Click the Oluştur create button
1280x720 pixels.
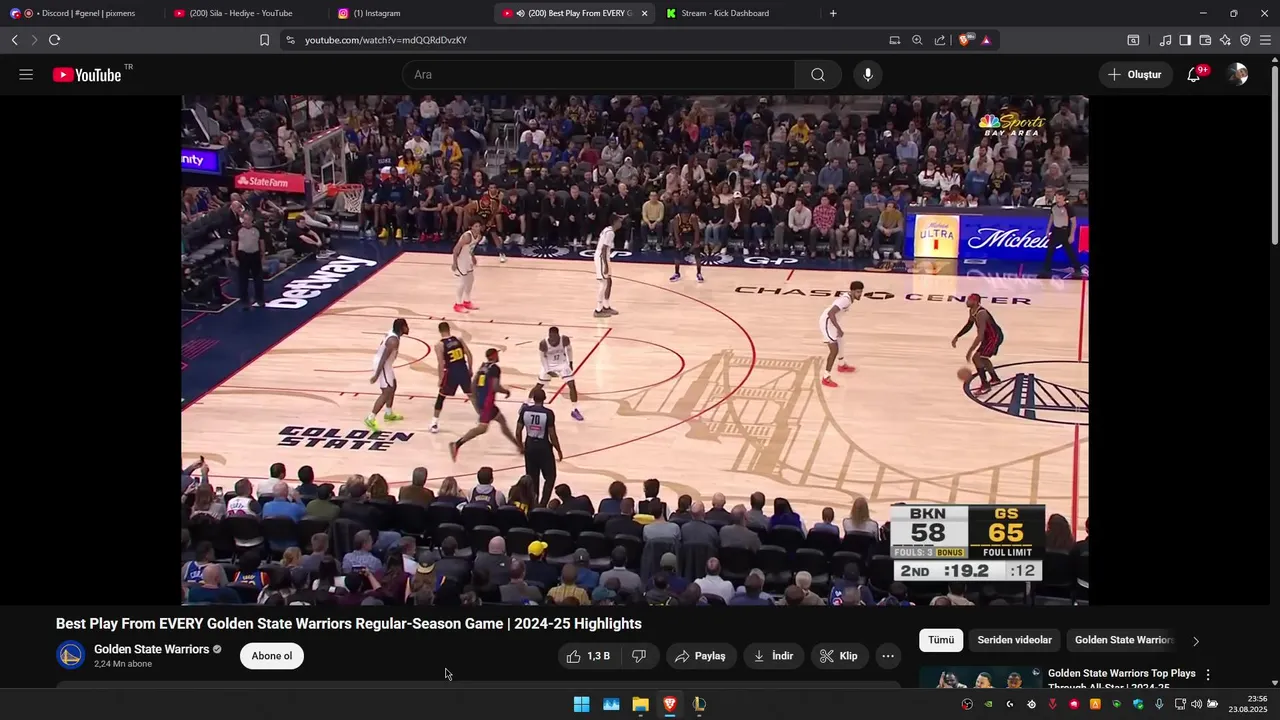[1135, 75]
